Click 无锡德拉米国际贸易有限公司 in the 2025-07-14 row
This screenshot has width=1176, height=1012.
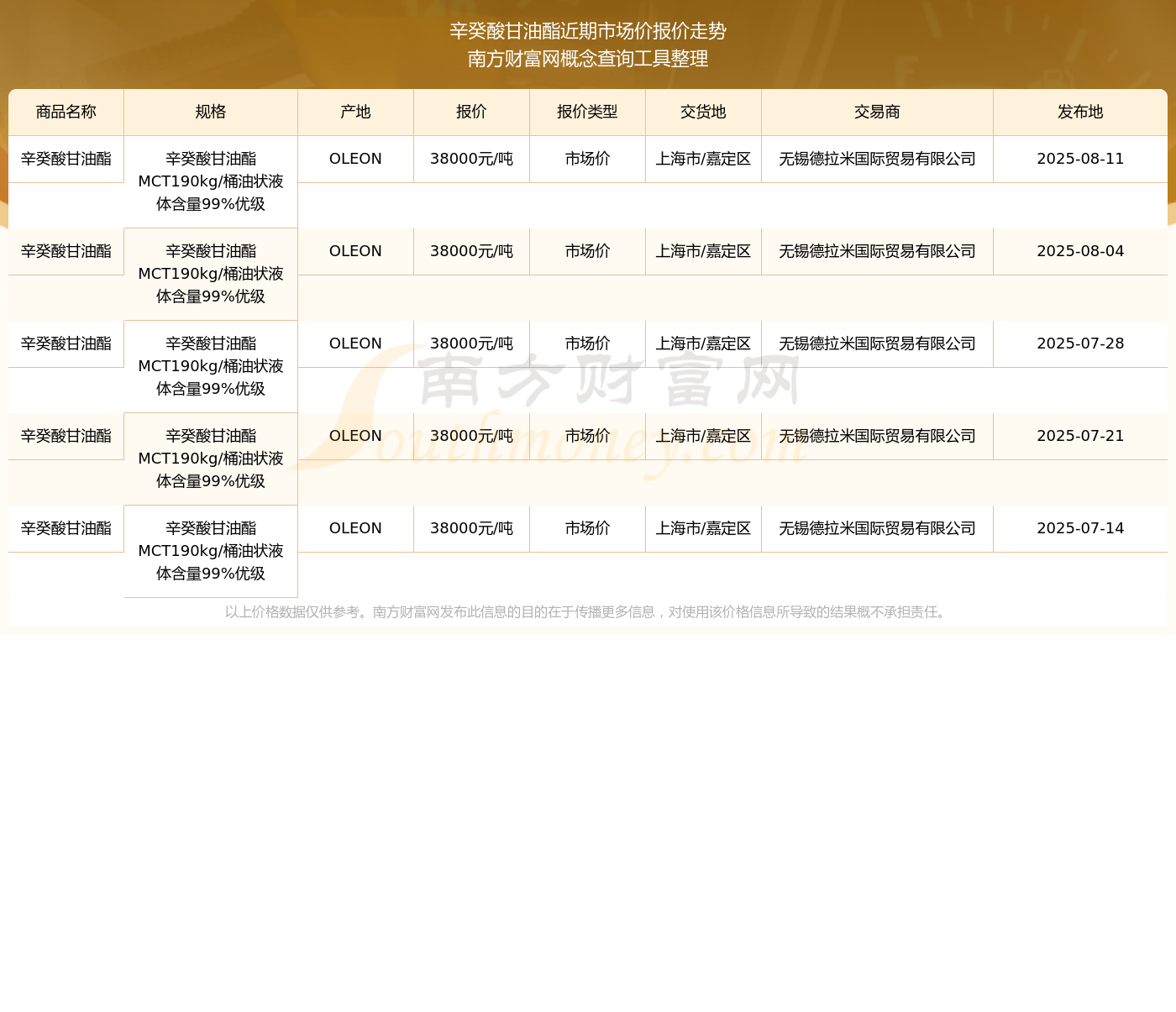[x=878, y=528]
